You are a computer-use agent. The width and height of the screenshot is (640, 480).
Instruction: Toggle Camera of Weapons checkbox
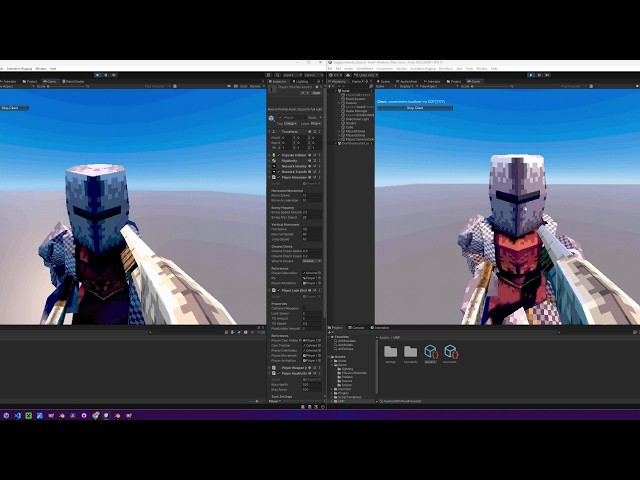coord(304,309)
